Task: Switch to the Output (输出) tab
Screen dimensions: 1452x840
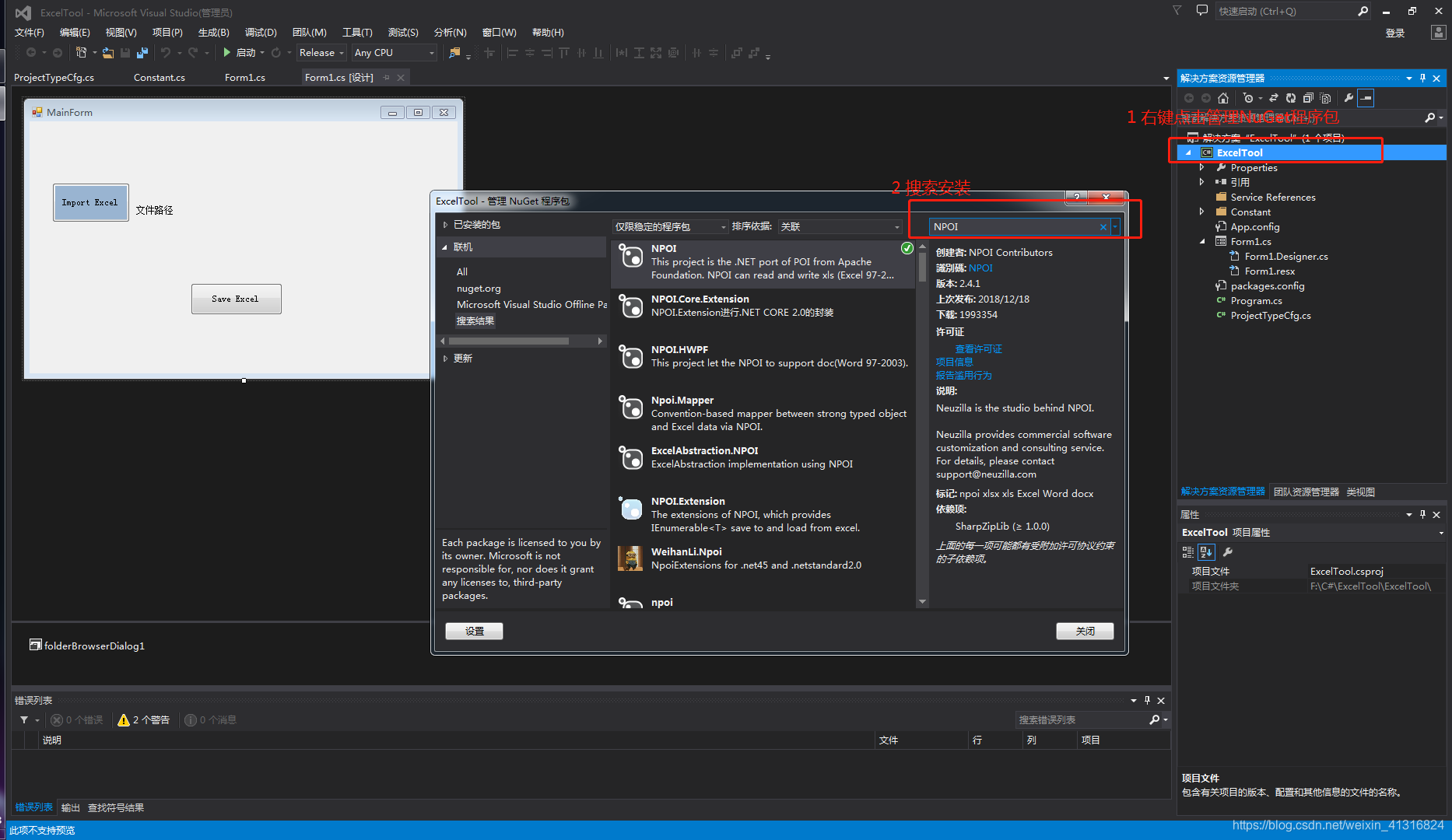Action: coord(70,808)
